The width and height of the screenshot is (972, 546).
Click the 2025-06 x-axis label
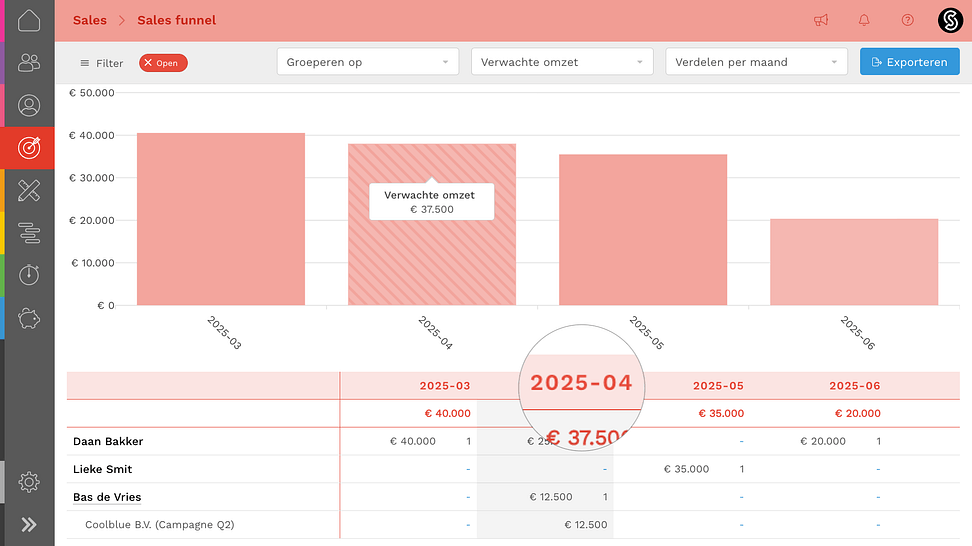[x=857, y=333]
